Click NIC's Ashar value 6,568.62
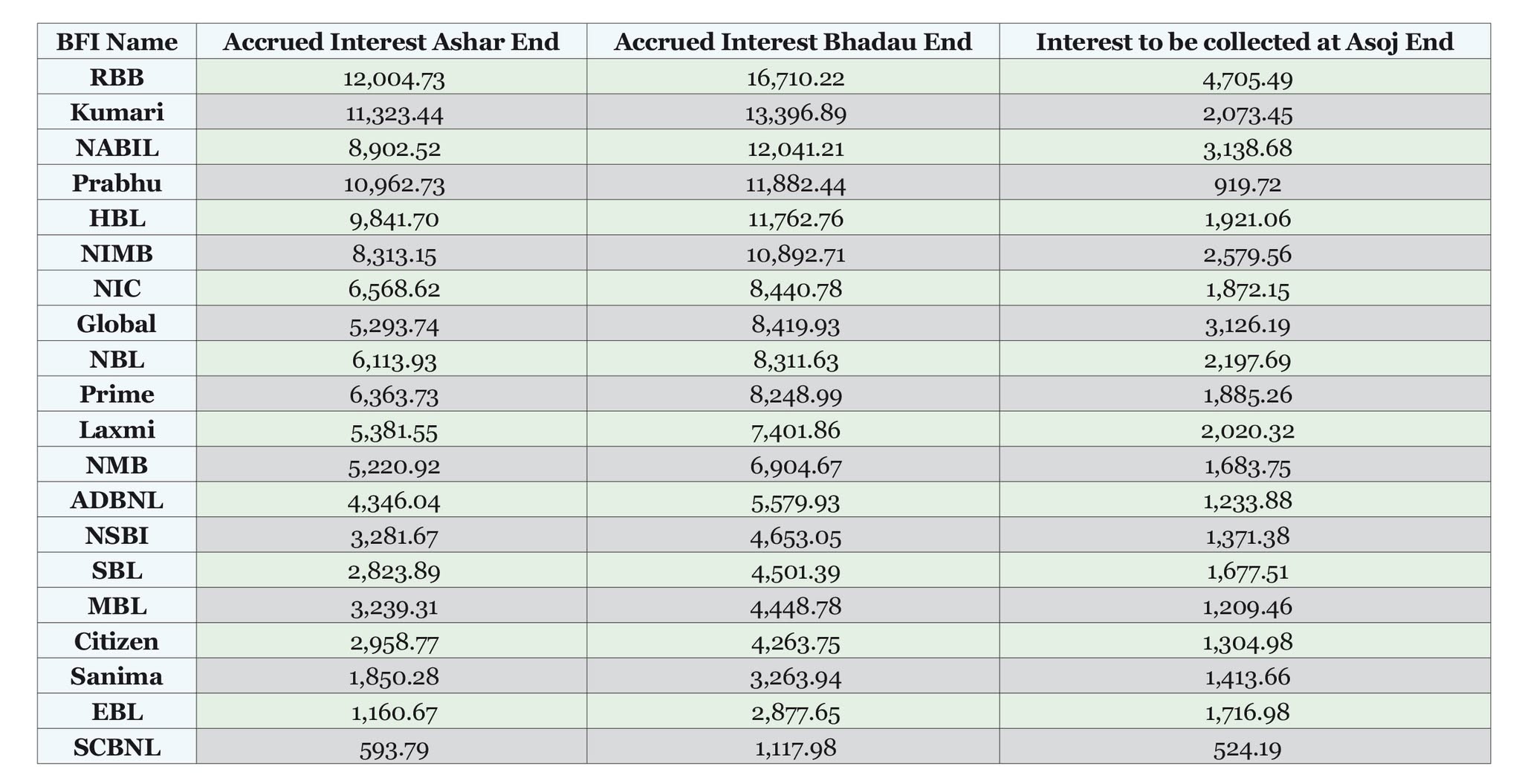This screenshot has height=784, width=1522. coord(394,288)
